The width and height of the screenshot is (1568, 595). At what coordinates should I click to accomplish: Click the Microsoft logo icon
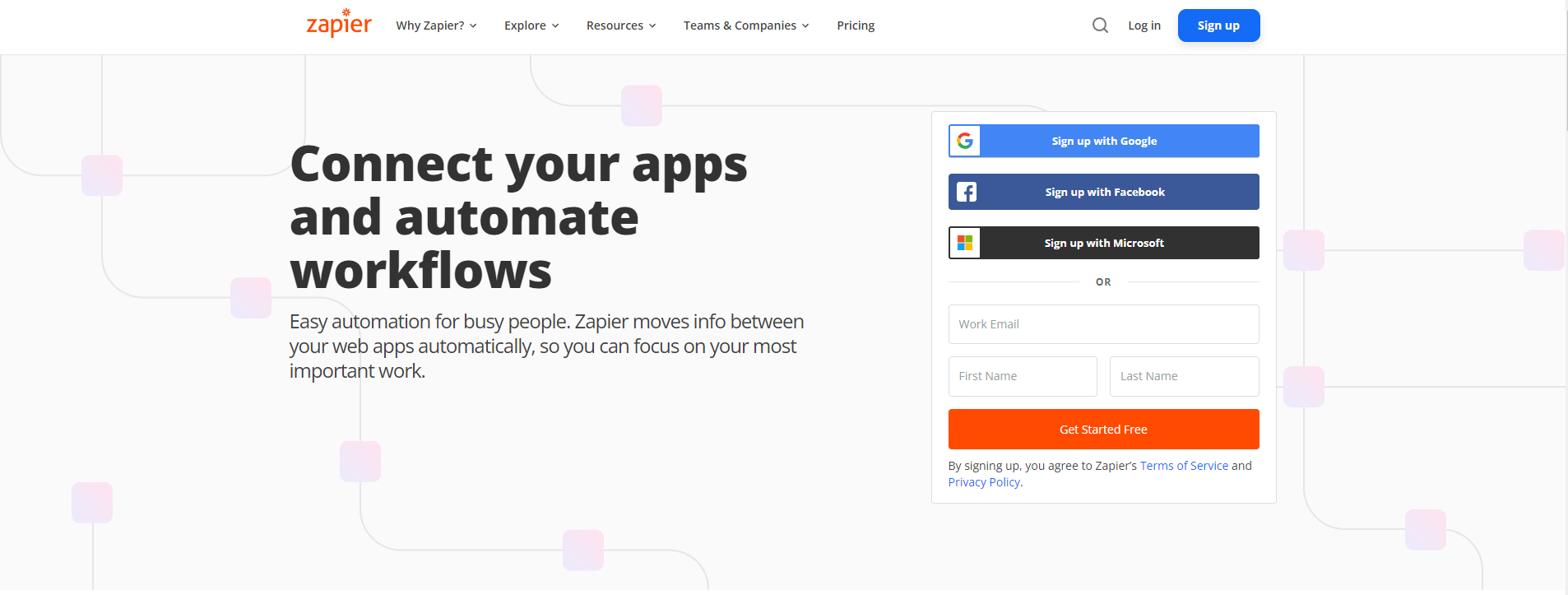(965, 244)
